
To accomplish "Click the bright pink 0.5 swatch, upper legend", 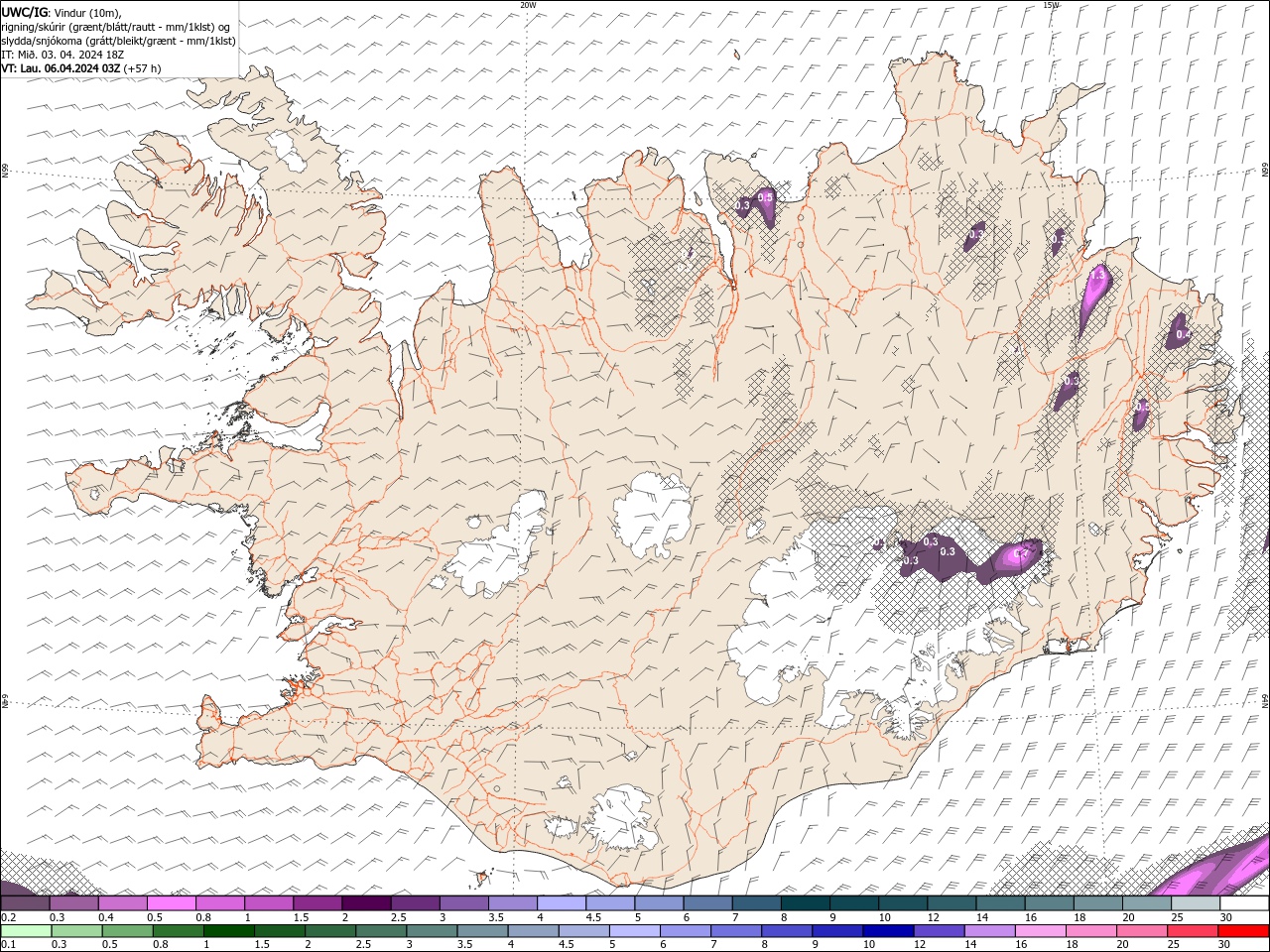I will pos(172,903).
